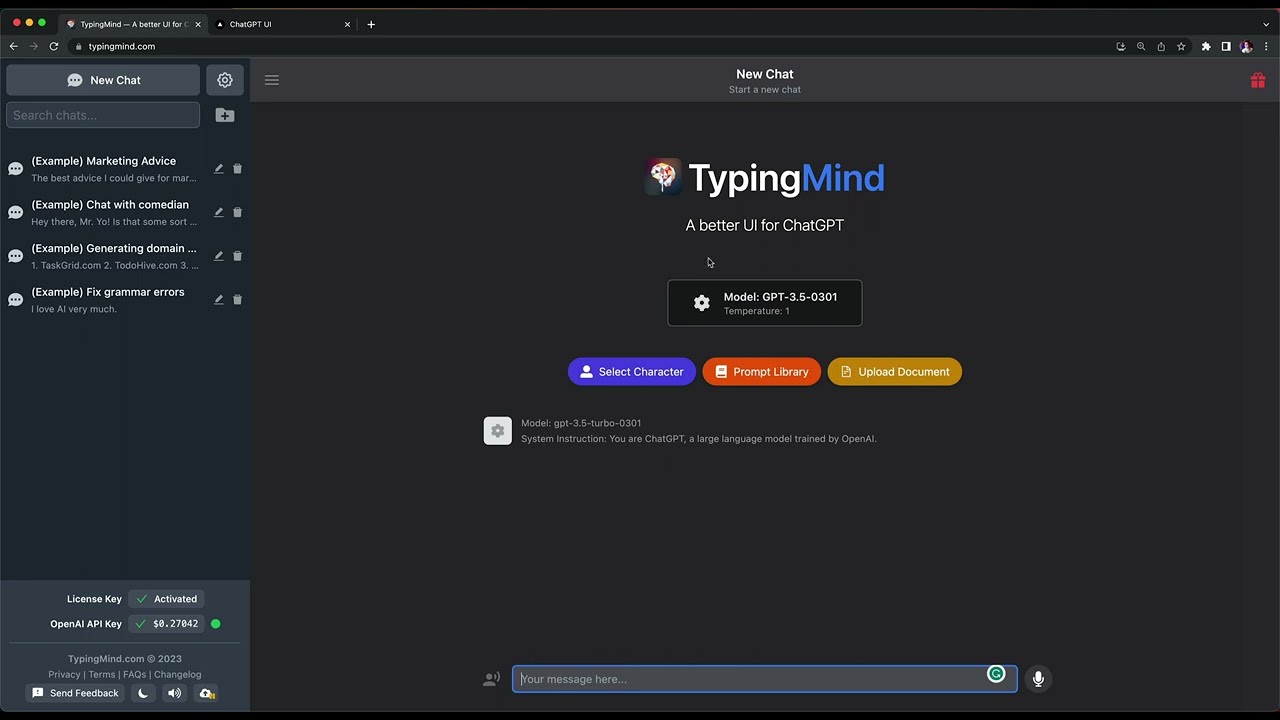Screen dimensions: 1280x720
Task: Start a New Chat
Action: coord(103,80)
